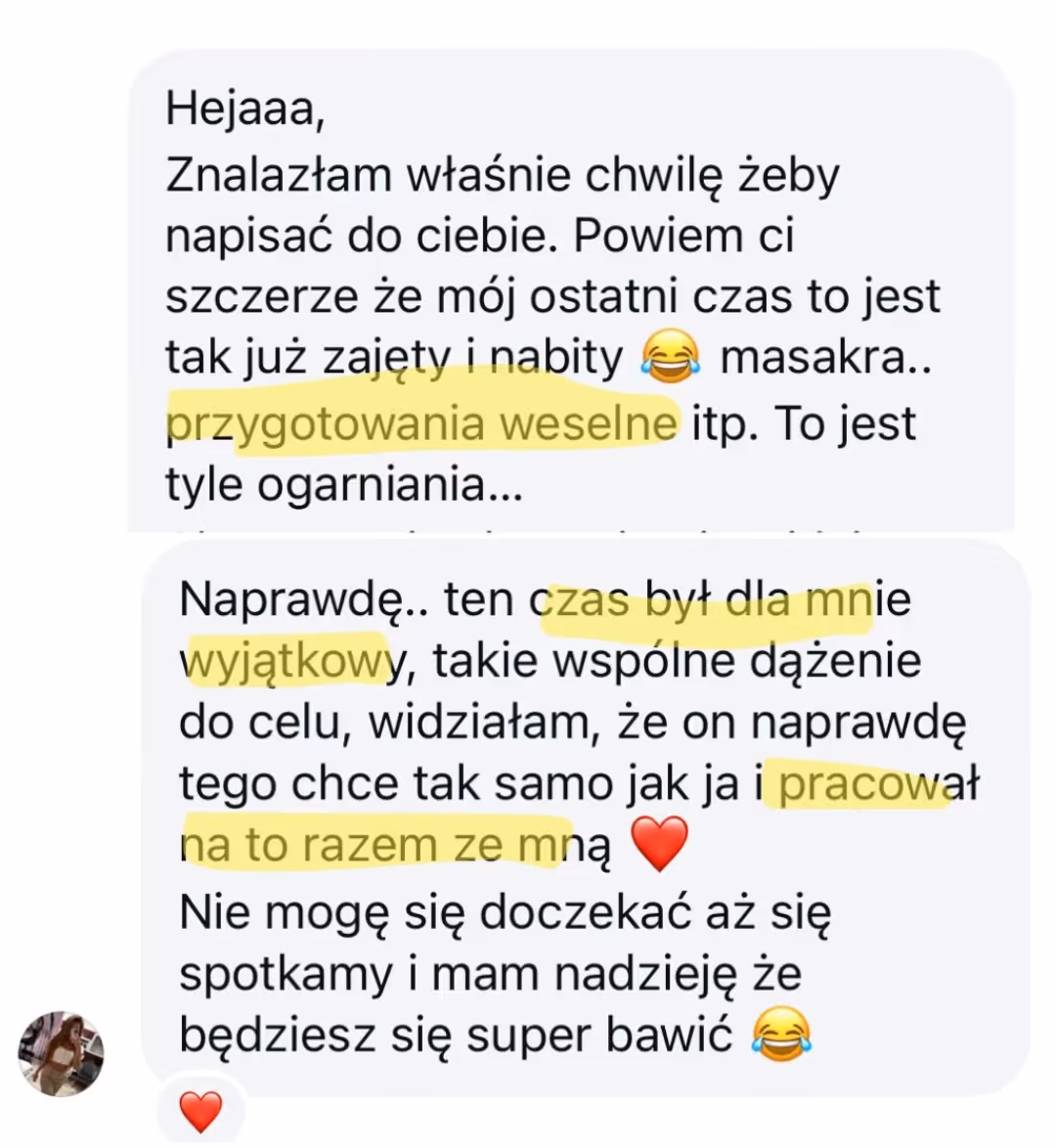Click the text "tyle ogarniania..."
The image size is (1056, 1148).
point(344,484)
